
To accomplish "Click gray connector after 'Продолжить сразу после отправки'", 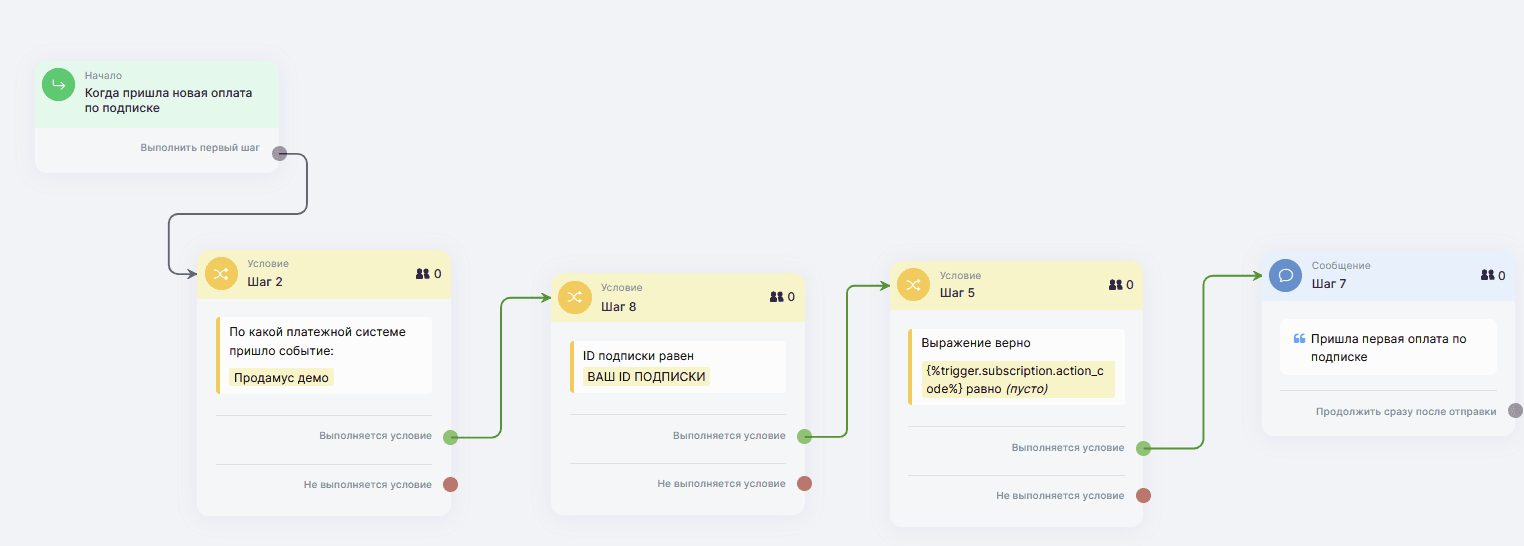I will 1515,411.
